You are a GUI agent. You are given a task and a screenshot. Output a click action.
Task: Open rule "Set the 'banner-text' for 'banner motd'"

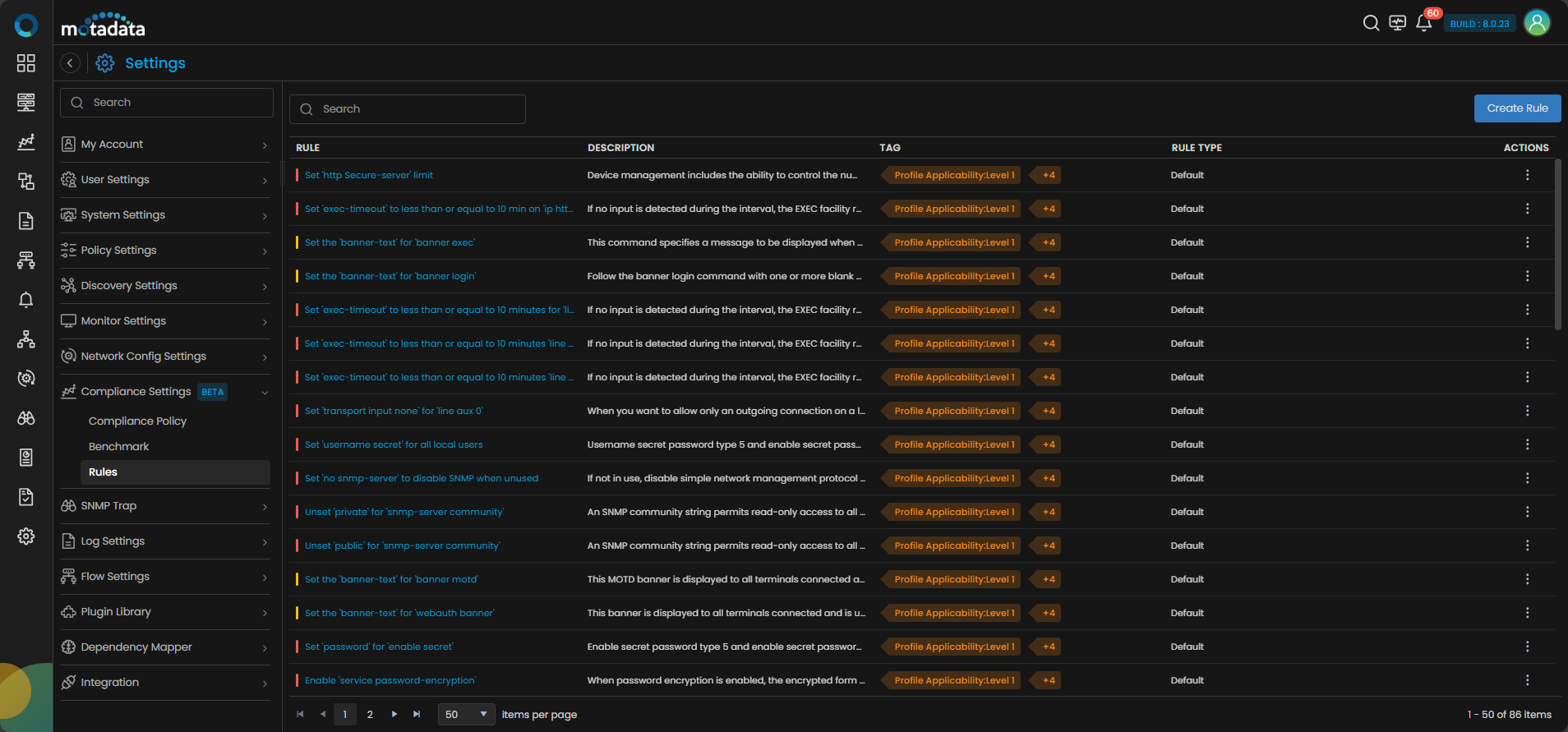[x=391, y=579]
